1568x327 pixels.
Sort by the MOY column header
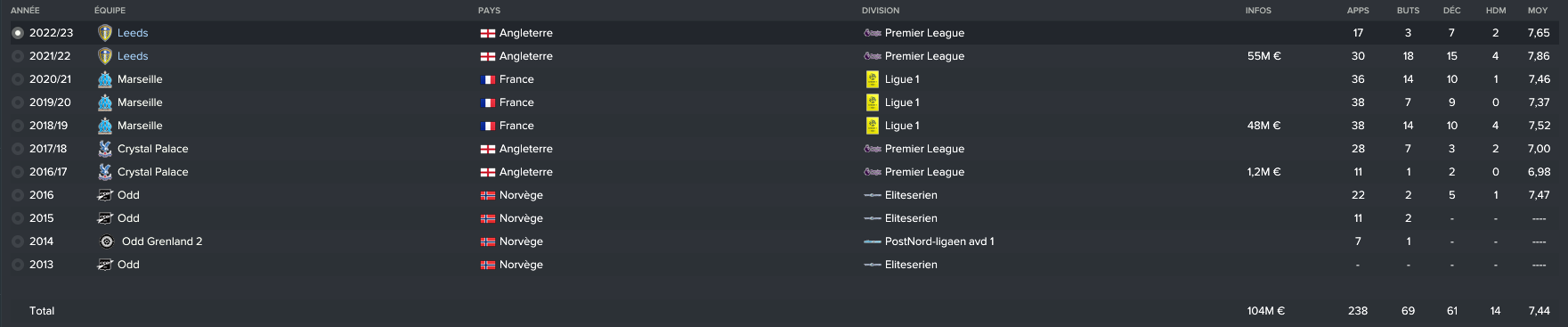pos(1538,11)
